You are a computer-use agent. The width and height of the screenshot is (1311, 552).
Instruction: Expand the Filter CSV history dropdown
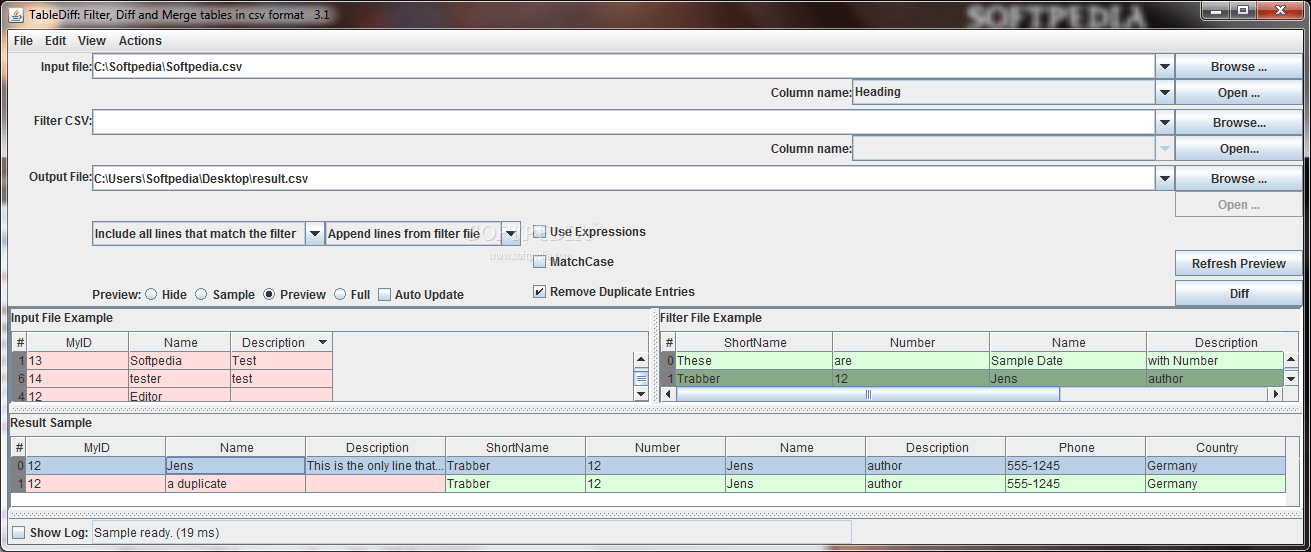(1164, 123)
